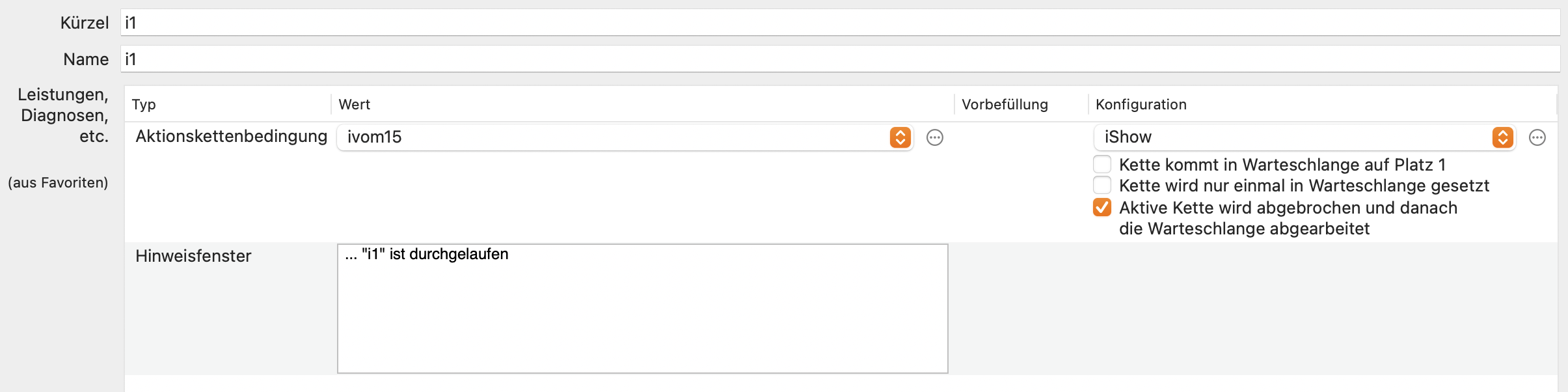Click the Kürzel input field
This screenshot has width=1568, height=392.
point(840,23)
